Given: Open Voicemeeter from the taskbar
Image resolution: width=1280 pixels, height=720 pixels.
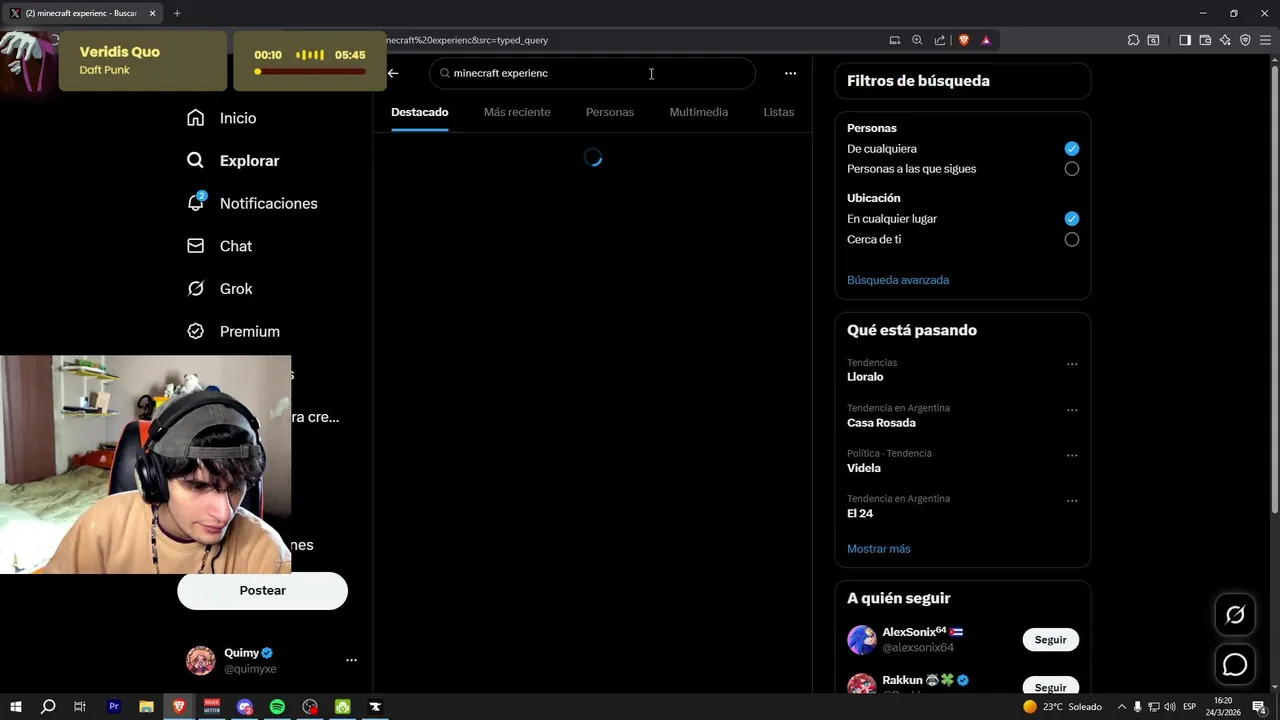Looking at the screenshot, I should point(212,707).
